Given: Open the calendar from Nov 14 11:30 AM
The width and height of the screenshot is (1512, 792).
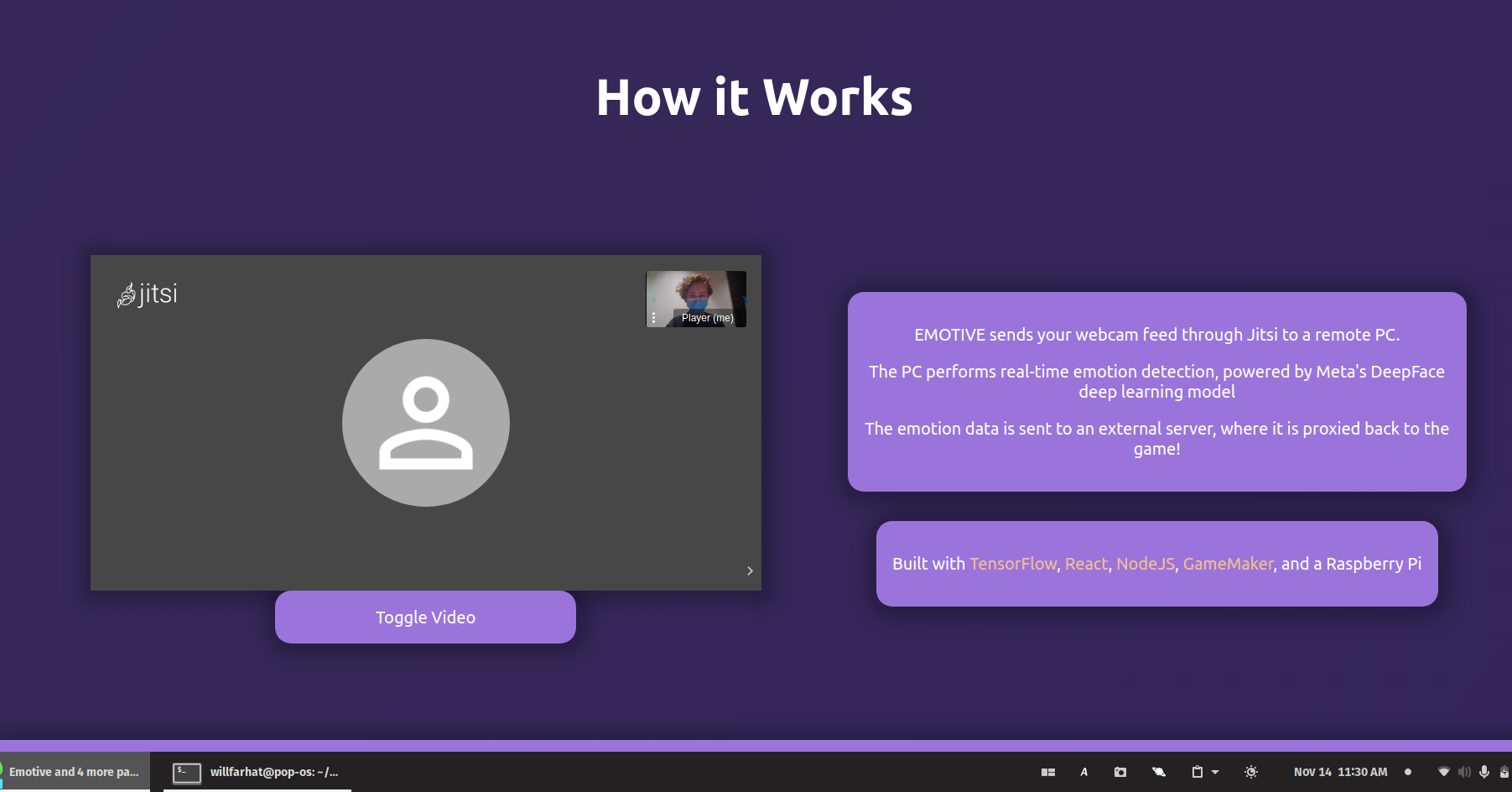Looking at the screenshot, I should 1340,772.
